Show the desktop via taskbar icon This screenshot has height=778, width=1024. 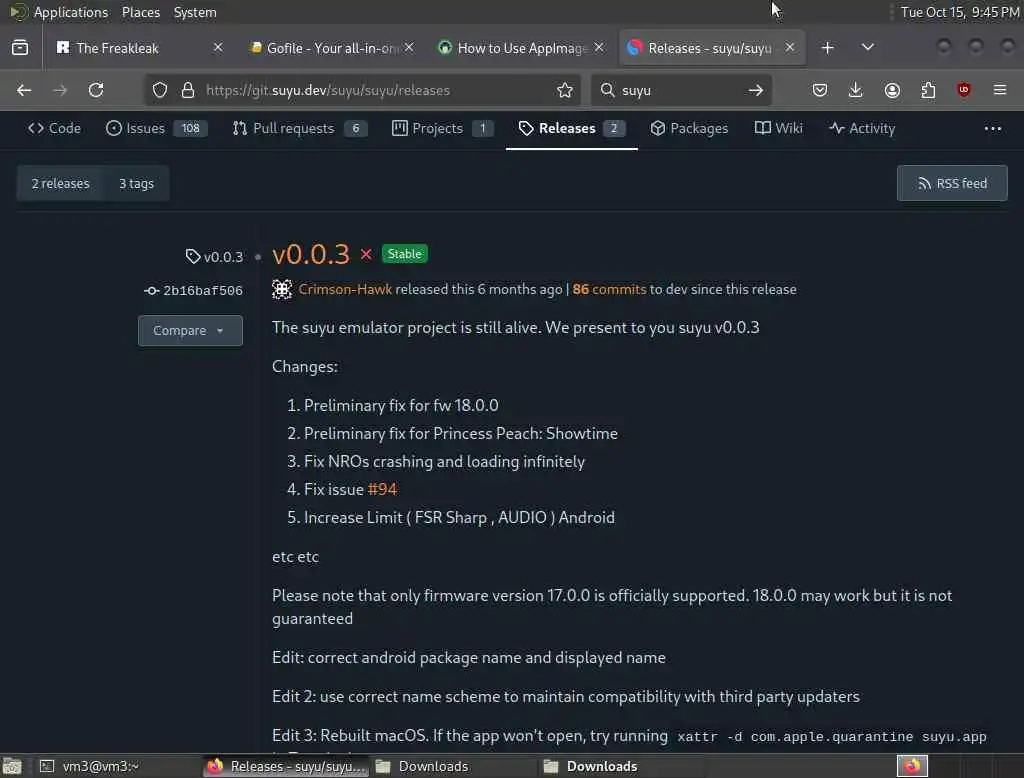click(x=12, y=766)
